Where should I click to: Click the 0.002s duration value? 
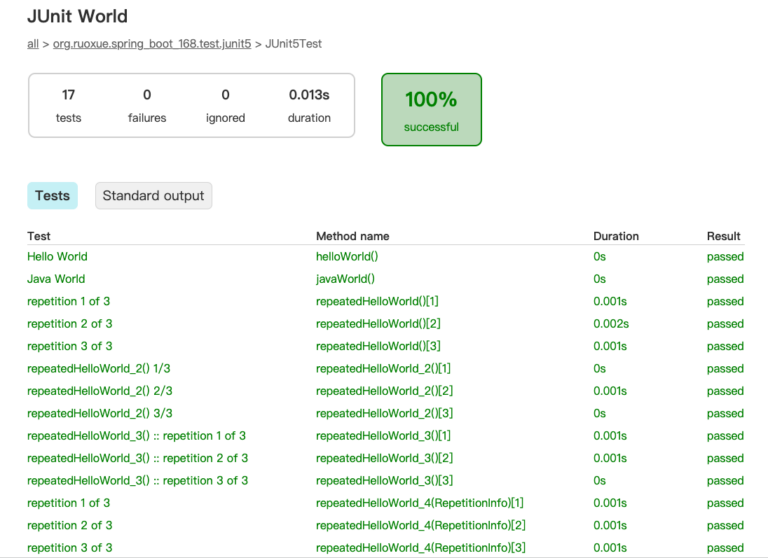[x=611, y=324]
